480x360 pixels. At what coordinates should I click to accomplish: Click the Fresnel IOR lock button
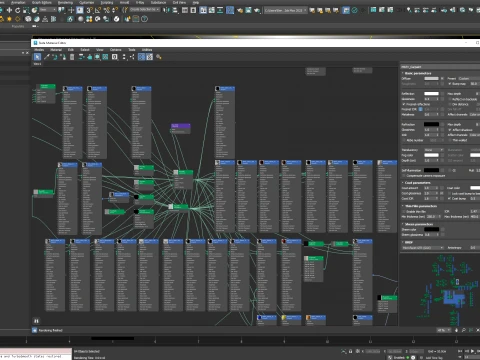click(420, 109)
